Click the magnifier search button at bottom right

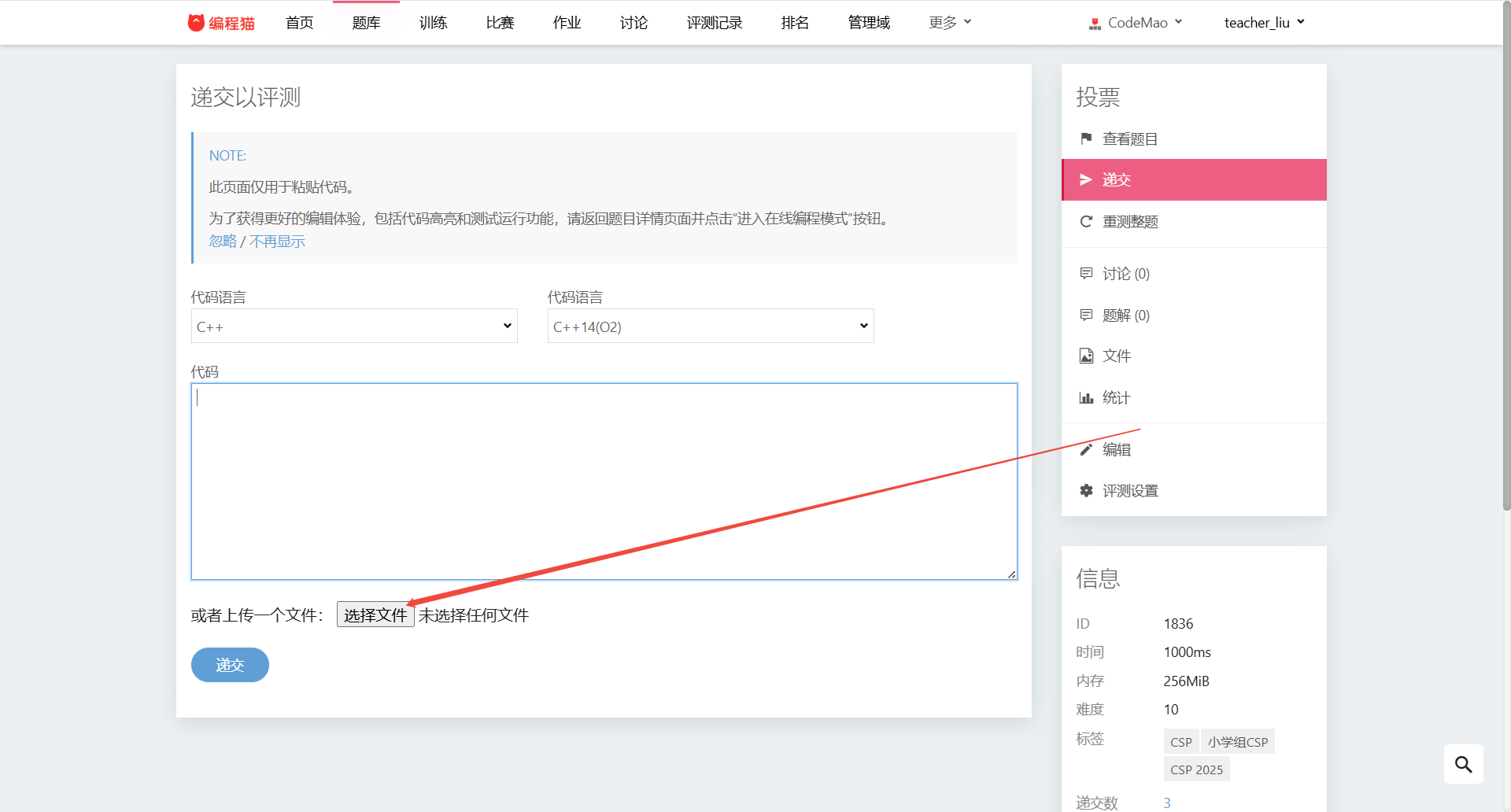pos(1463,764)
